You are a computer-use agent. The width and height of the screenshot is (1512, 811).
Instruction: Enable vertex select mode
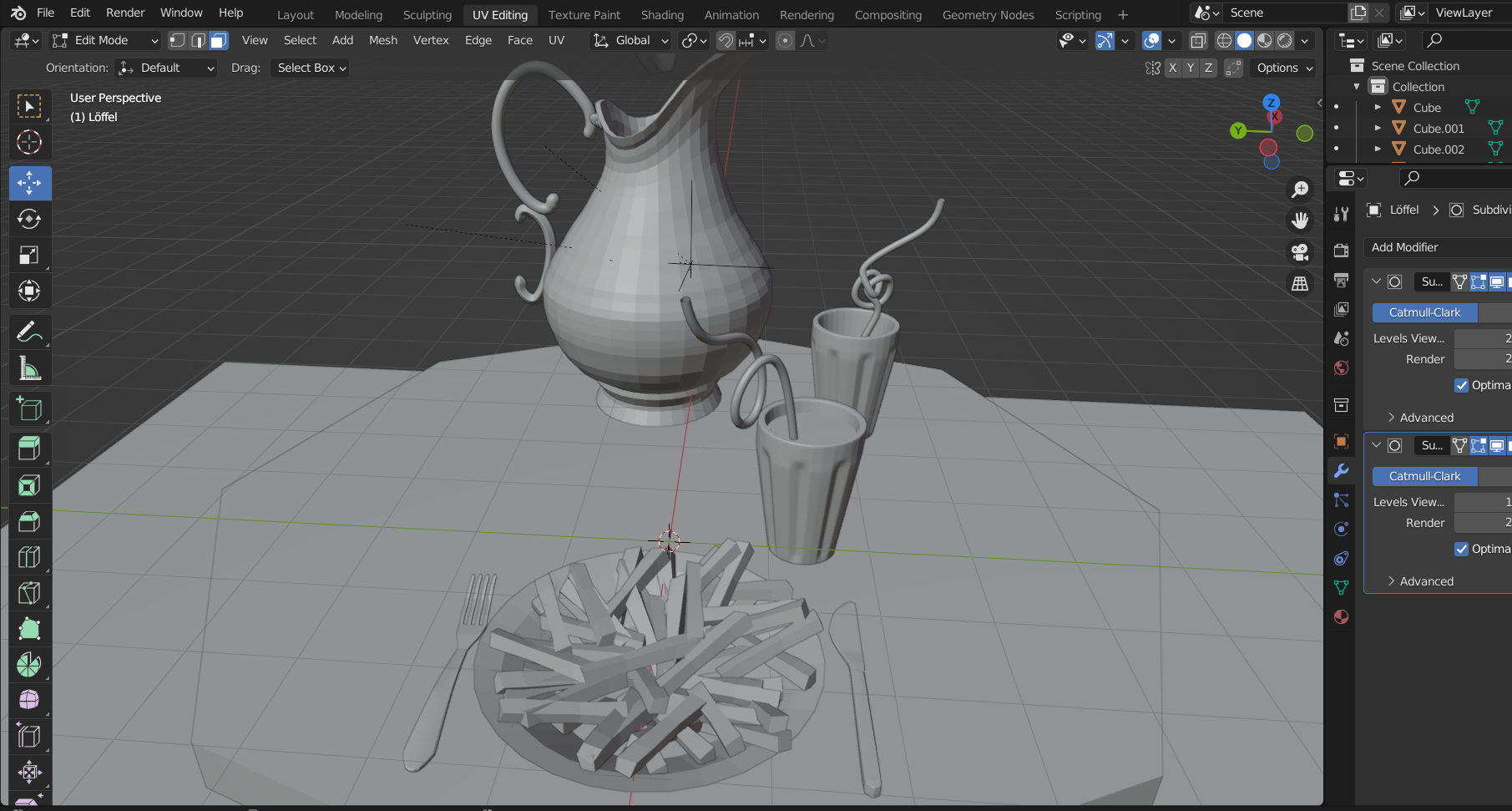coord(177,40)
